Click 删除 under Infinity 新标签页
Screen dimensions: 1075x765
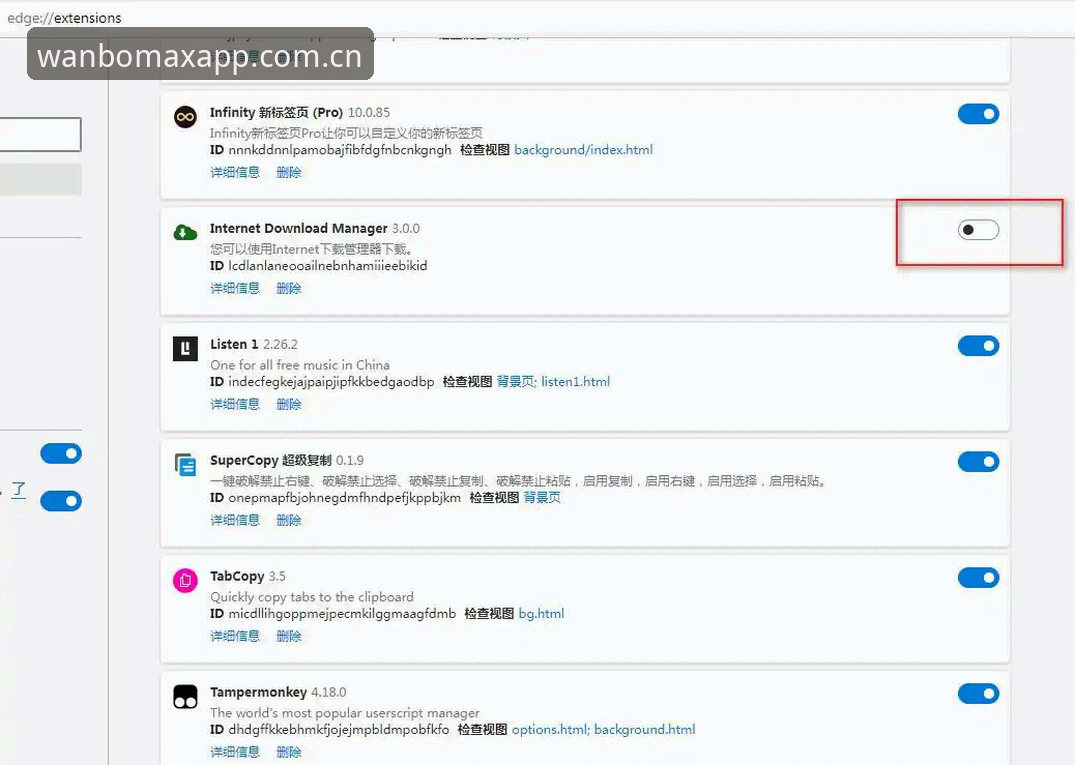289,172
